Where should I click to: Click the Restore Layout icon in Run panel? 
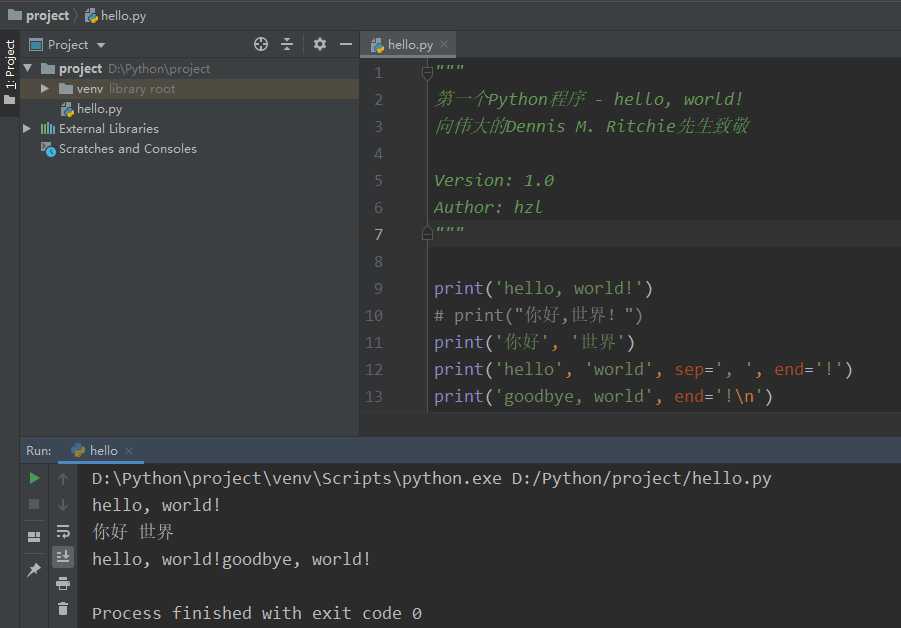point(34,537)
